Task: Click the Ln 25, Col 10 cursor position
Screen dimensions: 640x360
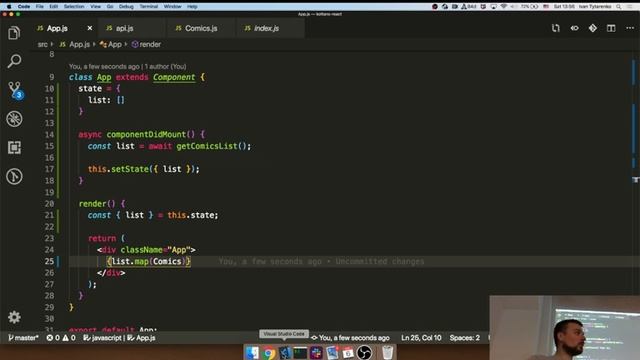Action: 421,338
